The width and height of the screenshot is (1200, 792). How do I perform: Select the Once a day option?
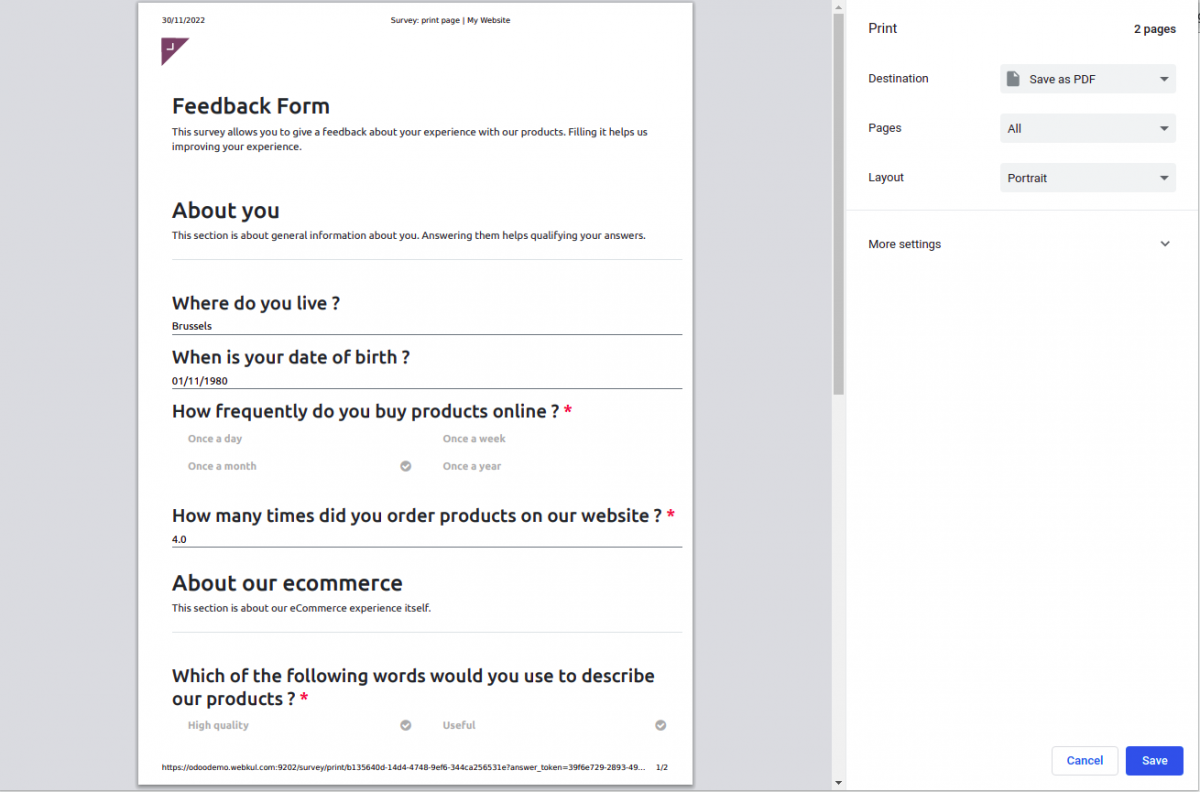[x=214, y=438]
